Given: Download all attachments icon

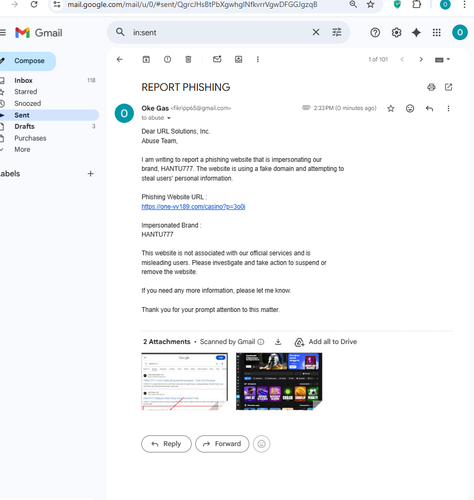Looking at the screenshot, I should coord(278,342).
